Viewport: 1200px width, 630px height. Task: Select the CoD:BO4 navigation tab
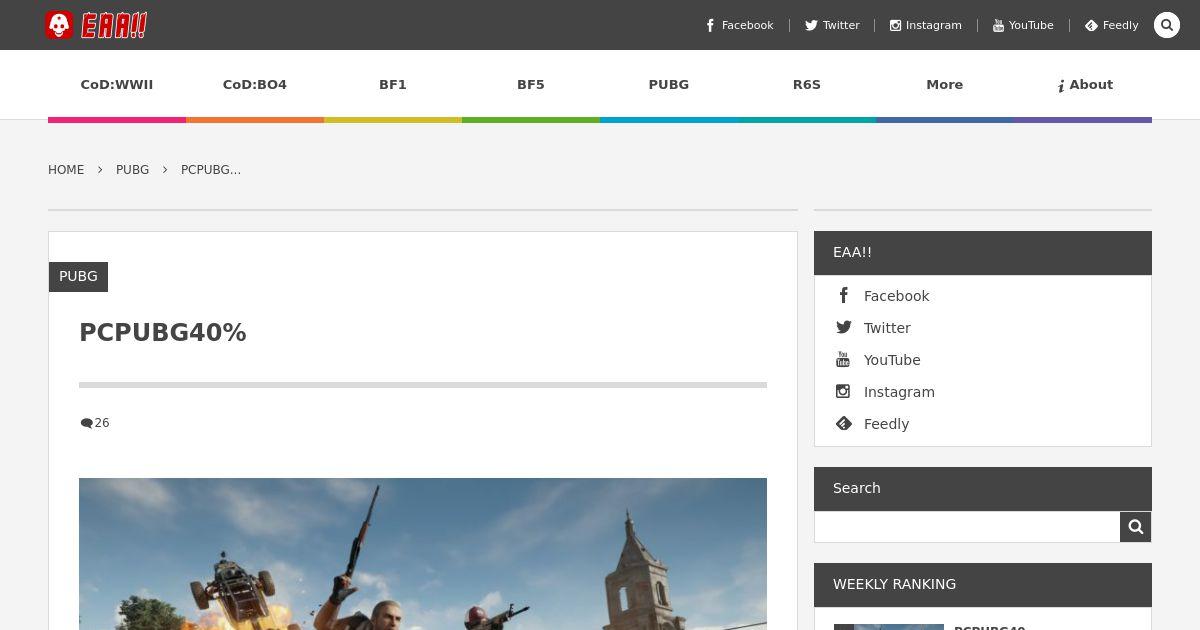pyautogui.click(x=255, y=85)
